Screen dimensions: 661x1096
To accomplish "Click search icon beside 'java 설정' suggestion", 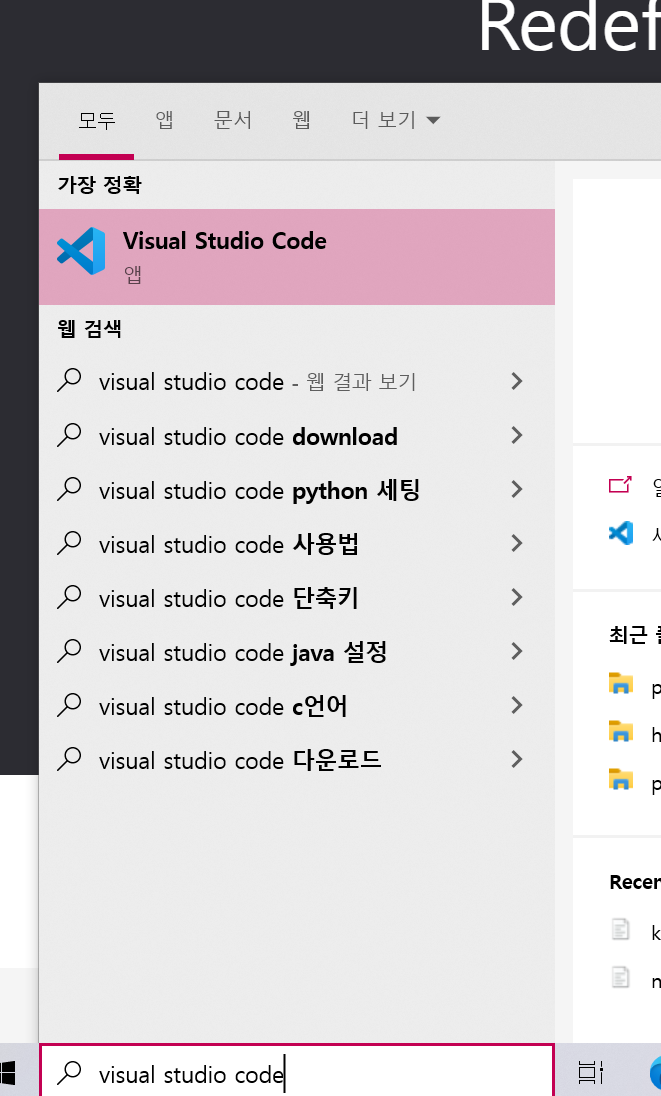I will tap(69, 651).
